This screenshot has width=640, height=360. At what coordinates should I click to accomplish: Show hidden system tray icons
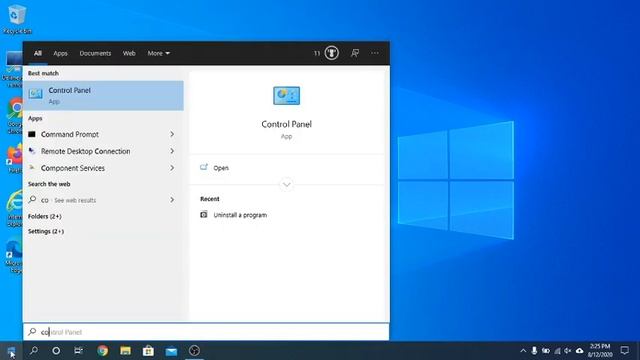point(523,351)
